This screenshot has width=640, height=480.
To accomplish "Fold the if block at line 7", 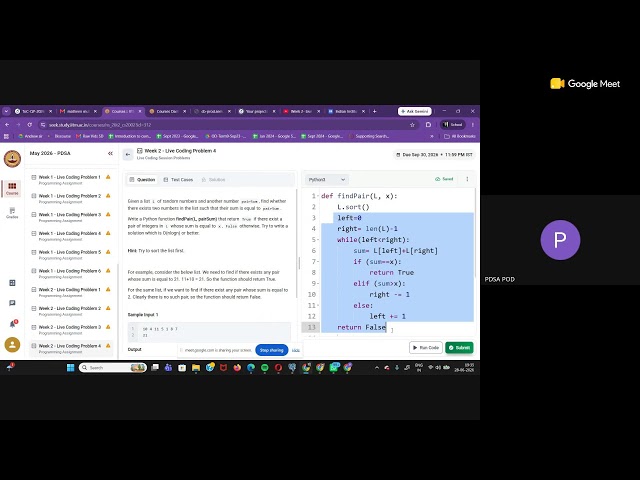I will coord(318,262).
